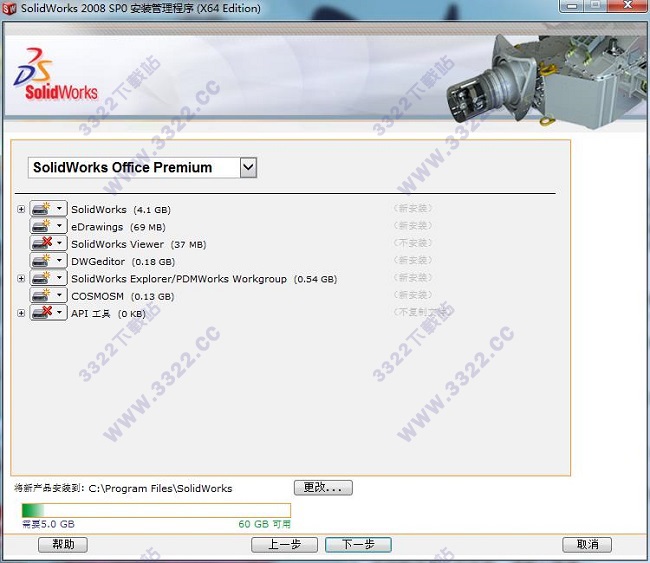Click the SolidWorks Viewer not-installed icon

(42, 244)
